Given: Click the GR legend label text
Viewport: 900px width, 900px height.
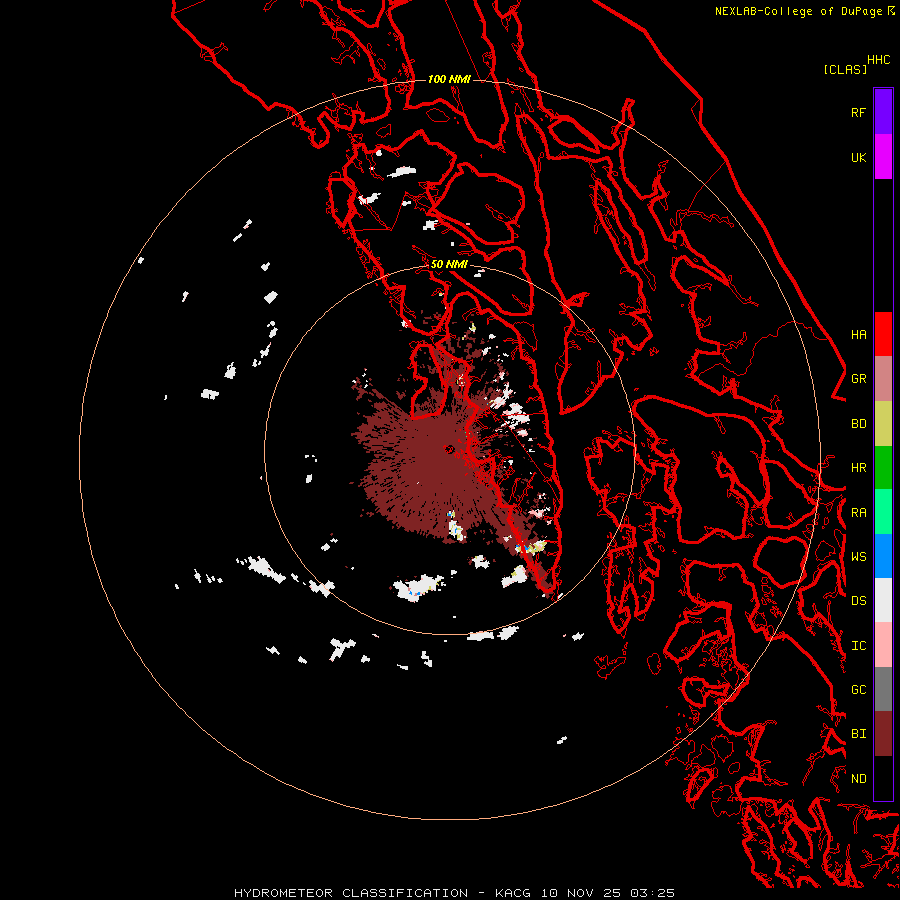Looking at the screenshot, I should (x=859, y=379).
